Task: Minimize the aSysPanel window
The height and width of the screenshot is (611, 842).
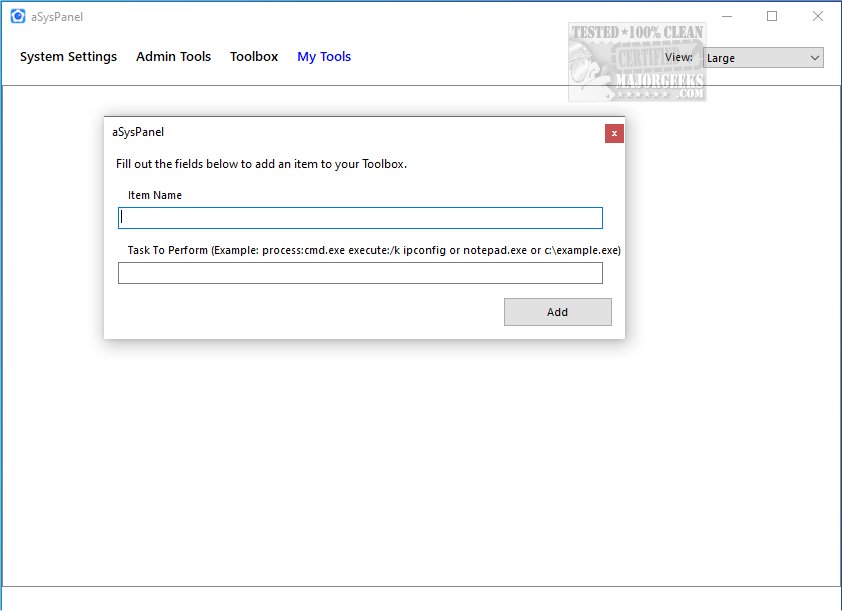Action: tap(727, 17)
